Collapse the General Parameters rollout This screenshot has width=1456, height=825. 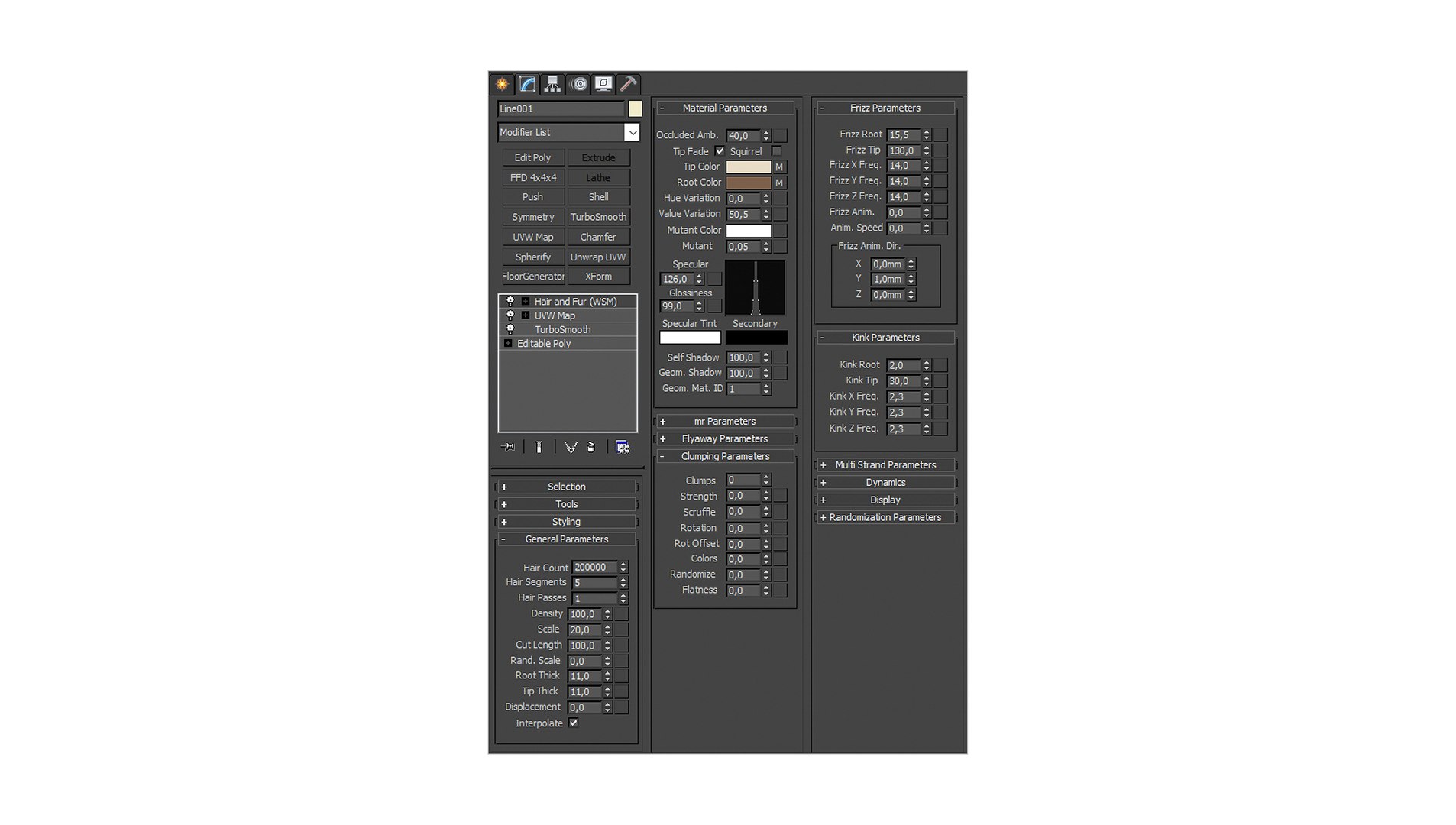[566, 539]
